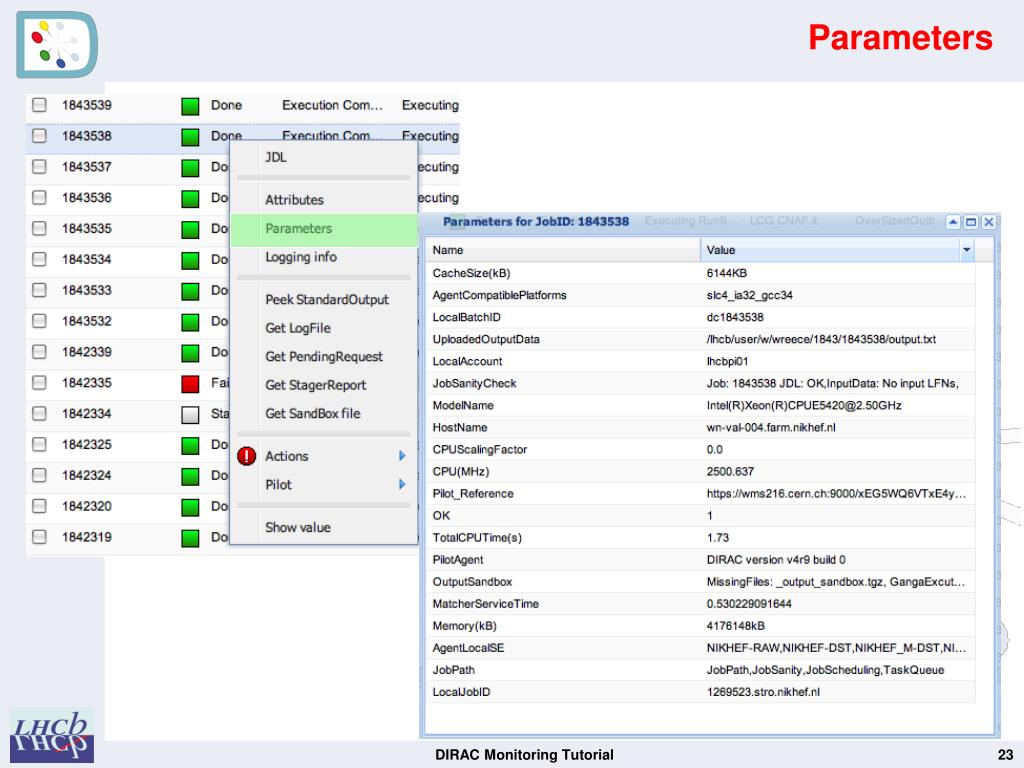The width and height of the screenshot is (1024, 768).
Task: Click red failed status icon of job 1842335
Action: point(190,384)
